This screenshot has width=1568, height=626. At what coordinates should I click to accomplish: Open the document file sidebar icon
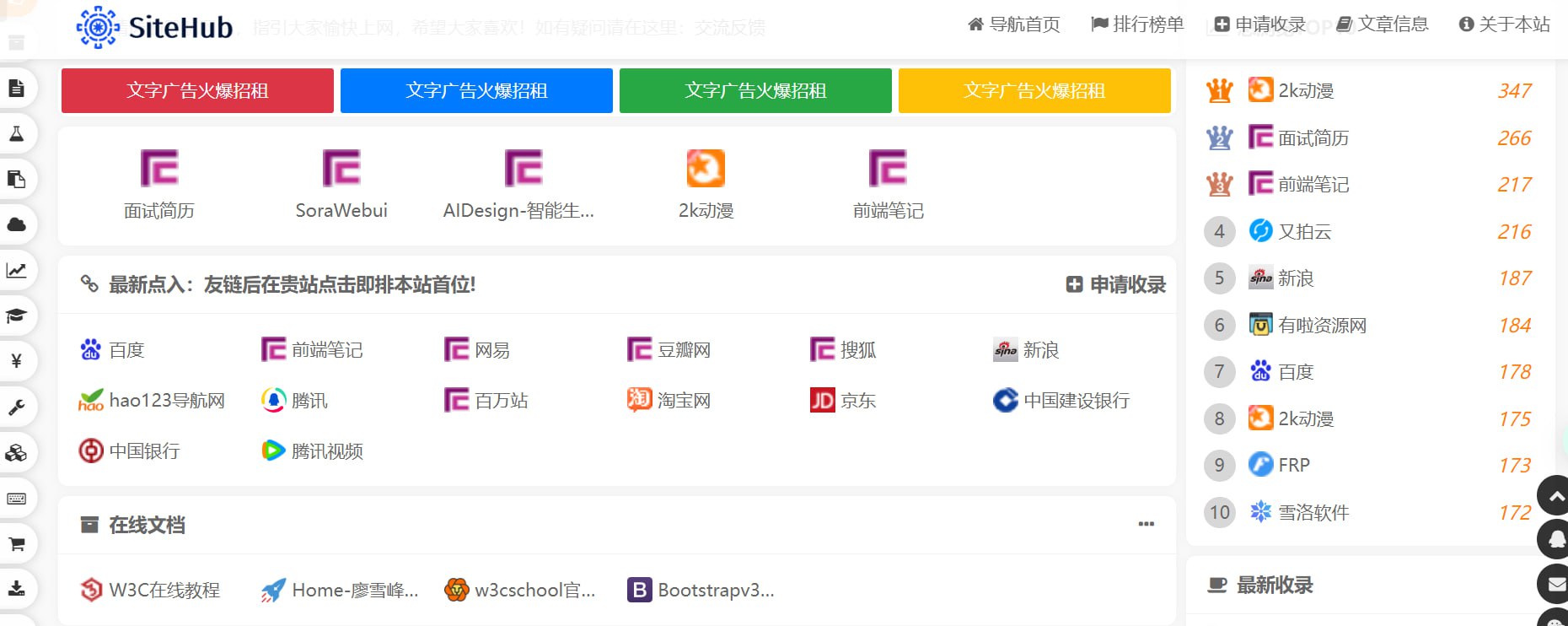pos(16,88)
